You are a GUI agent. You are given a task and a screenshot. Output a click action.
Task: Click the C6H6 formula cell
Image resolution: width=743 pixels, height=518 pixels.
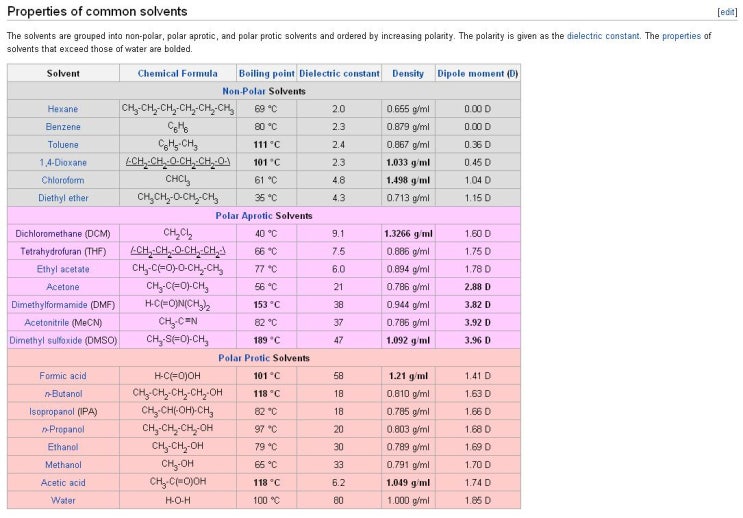(x=178, y=127)
